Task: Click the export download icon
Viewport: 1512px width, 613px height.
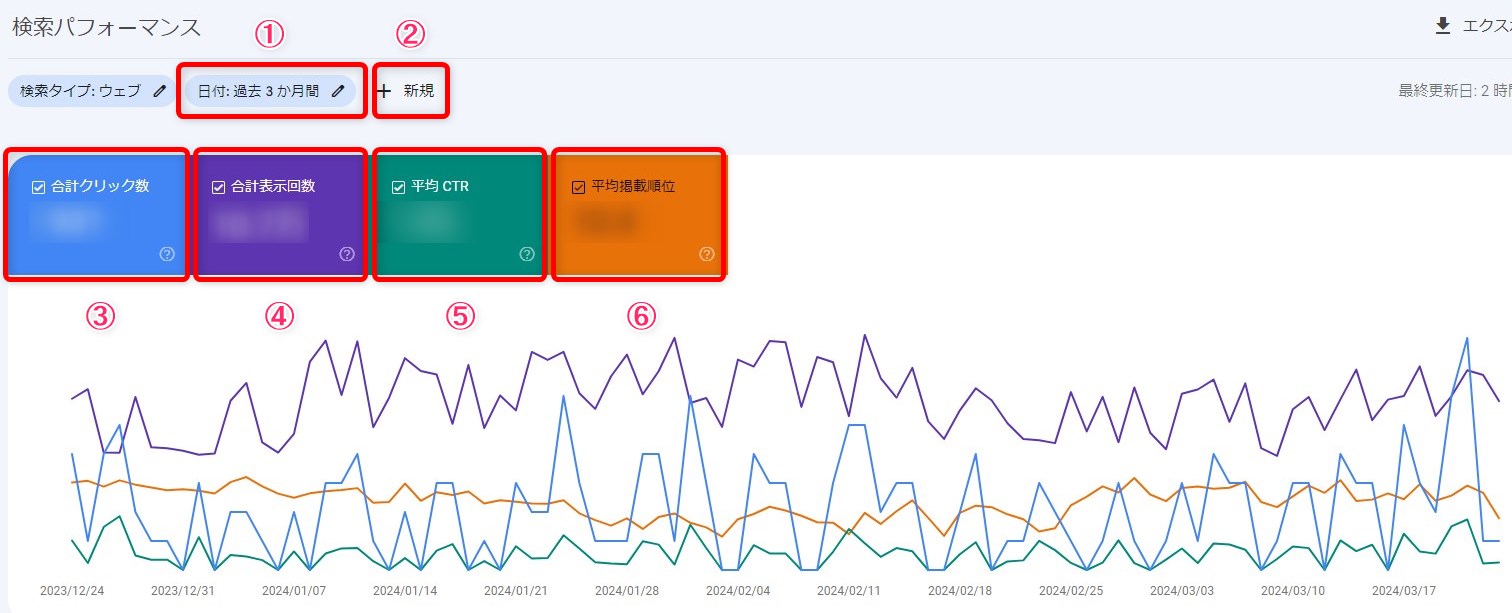Action: 1442,27
